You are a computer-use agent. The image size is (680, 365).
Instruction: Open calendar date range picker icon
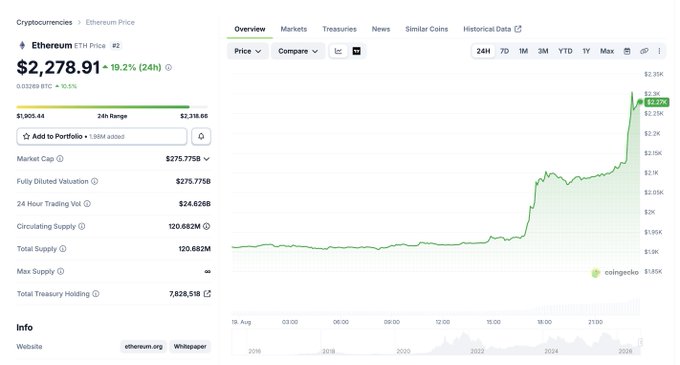pos(627,51)
